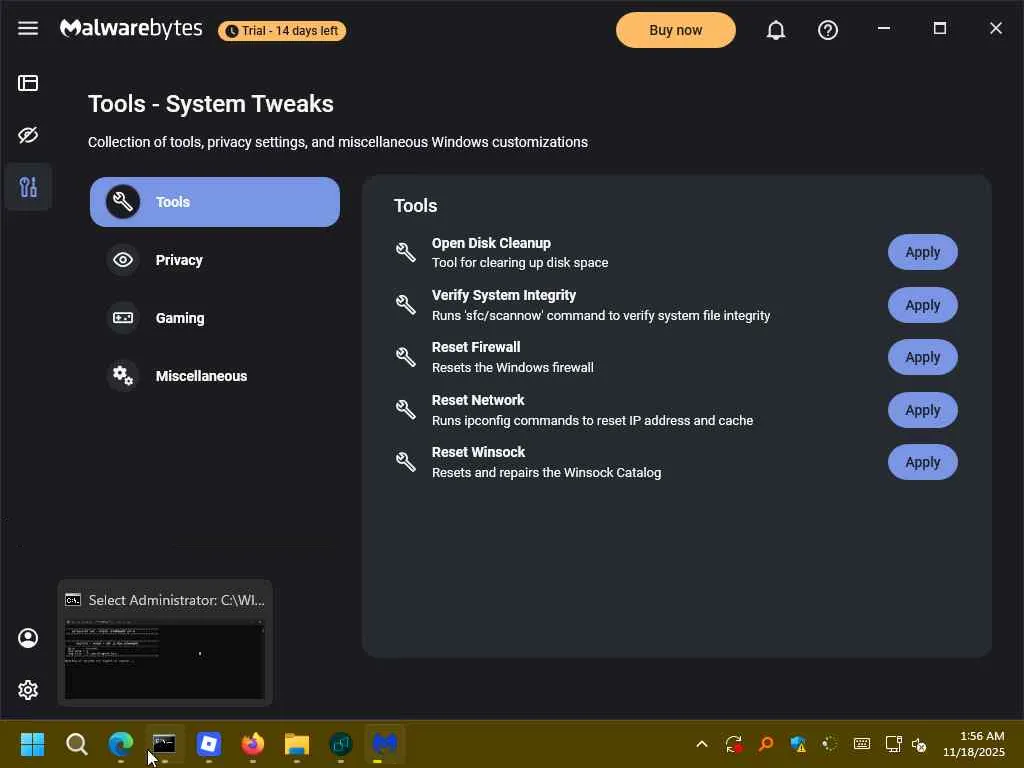The image size is (1024, 768).
Task: Click the wrench icon beside Reset Winsock
Action: pos(406,462)
